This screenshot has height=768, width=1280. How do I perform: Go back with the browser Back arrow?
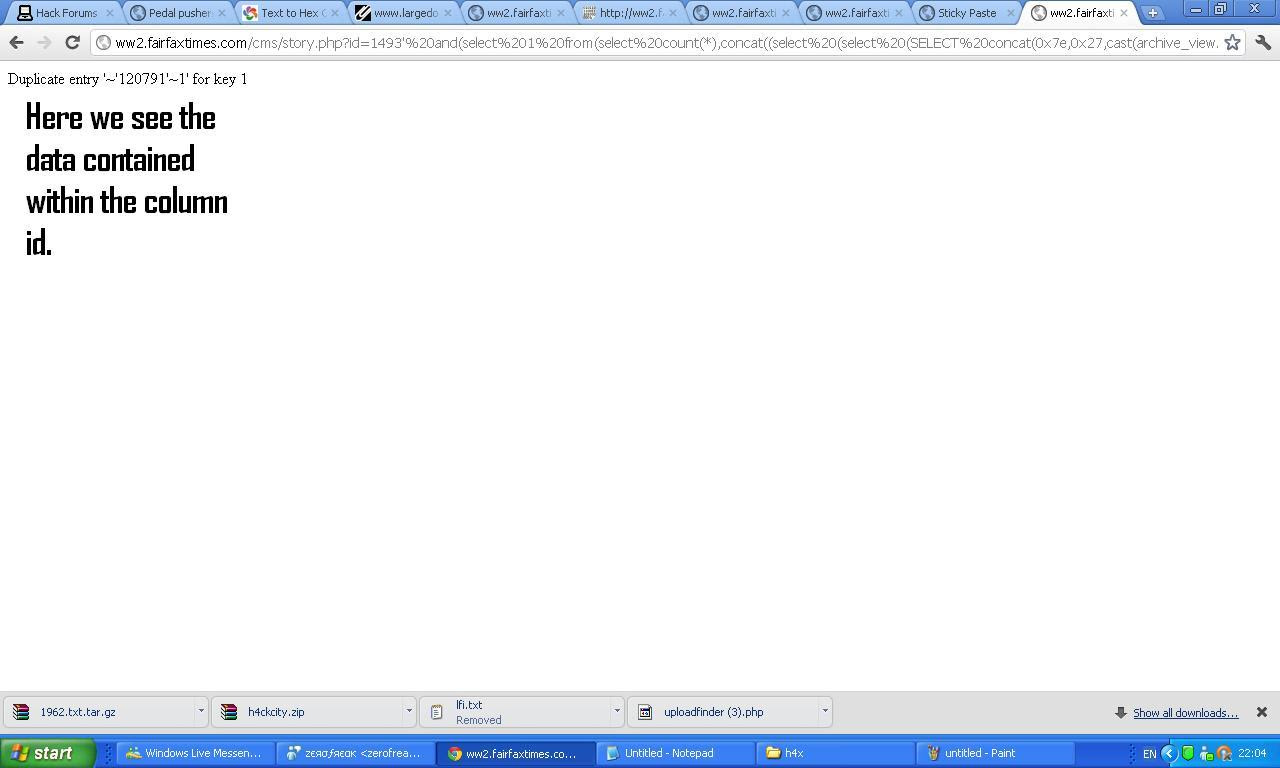click(16, 43)
